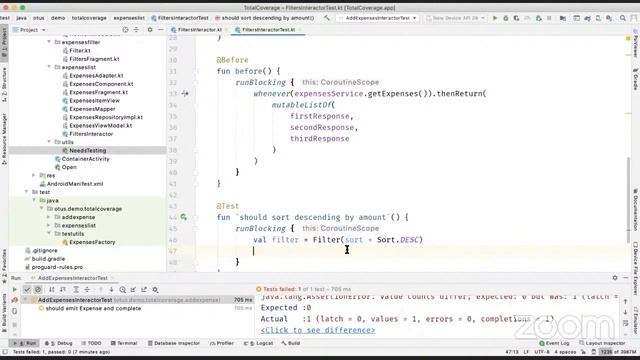
Task: Click FiltersInteractorTest breadcrumb in navigation bar
Action: pos(180,18)
